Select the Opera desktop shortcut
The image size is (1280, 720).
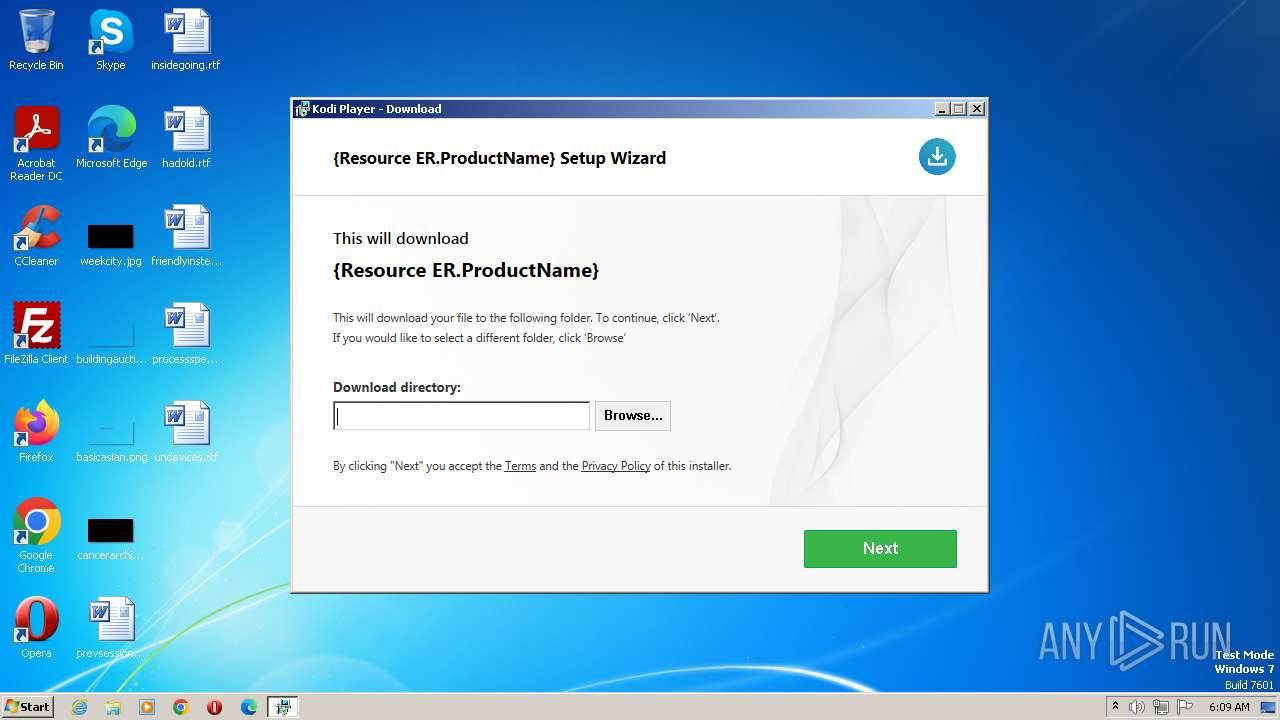pos(36,628)
